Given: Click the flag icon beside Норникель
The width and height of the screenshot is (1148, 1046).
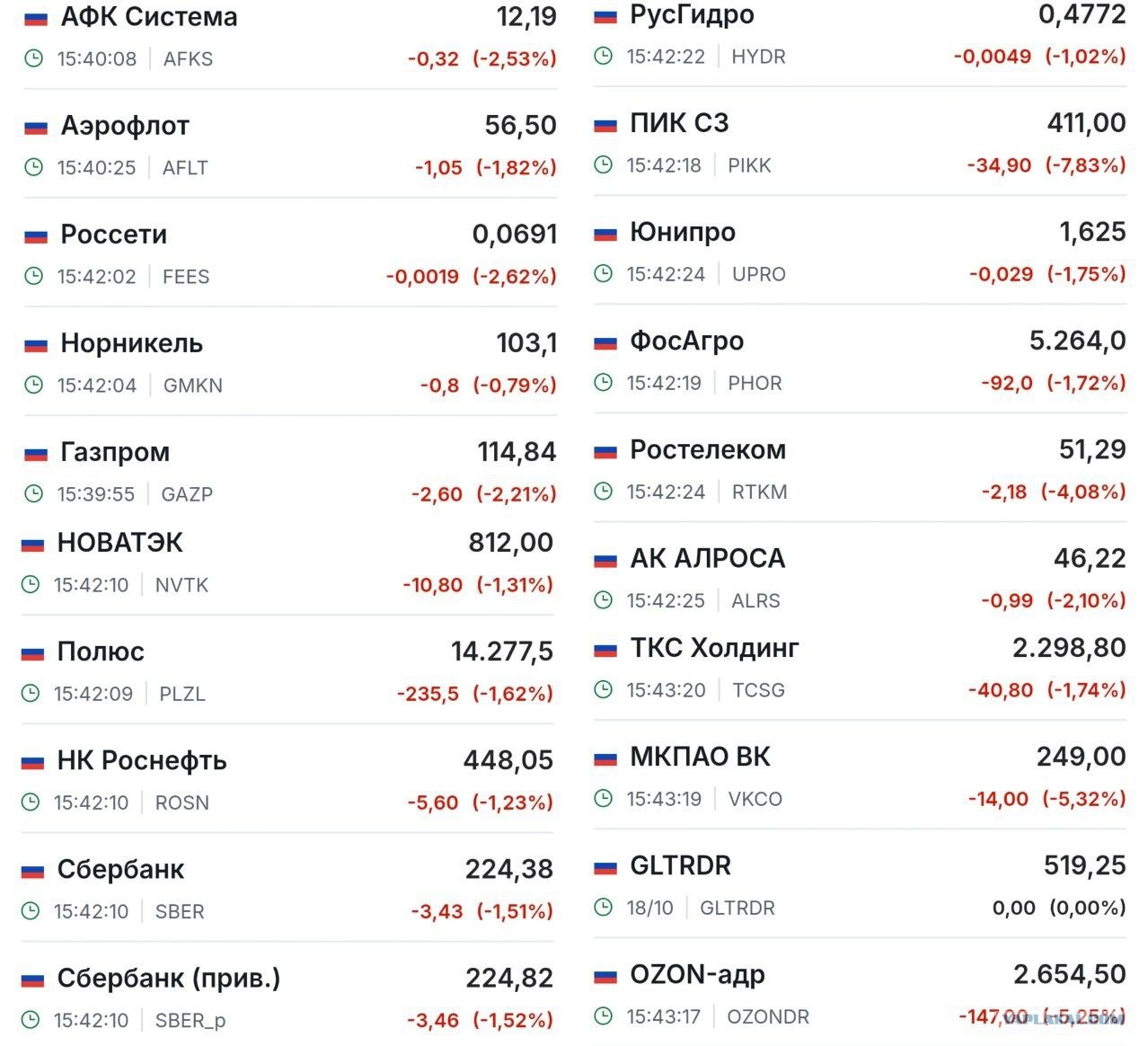Looking at the screenshot, I should 36,345.
